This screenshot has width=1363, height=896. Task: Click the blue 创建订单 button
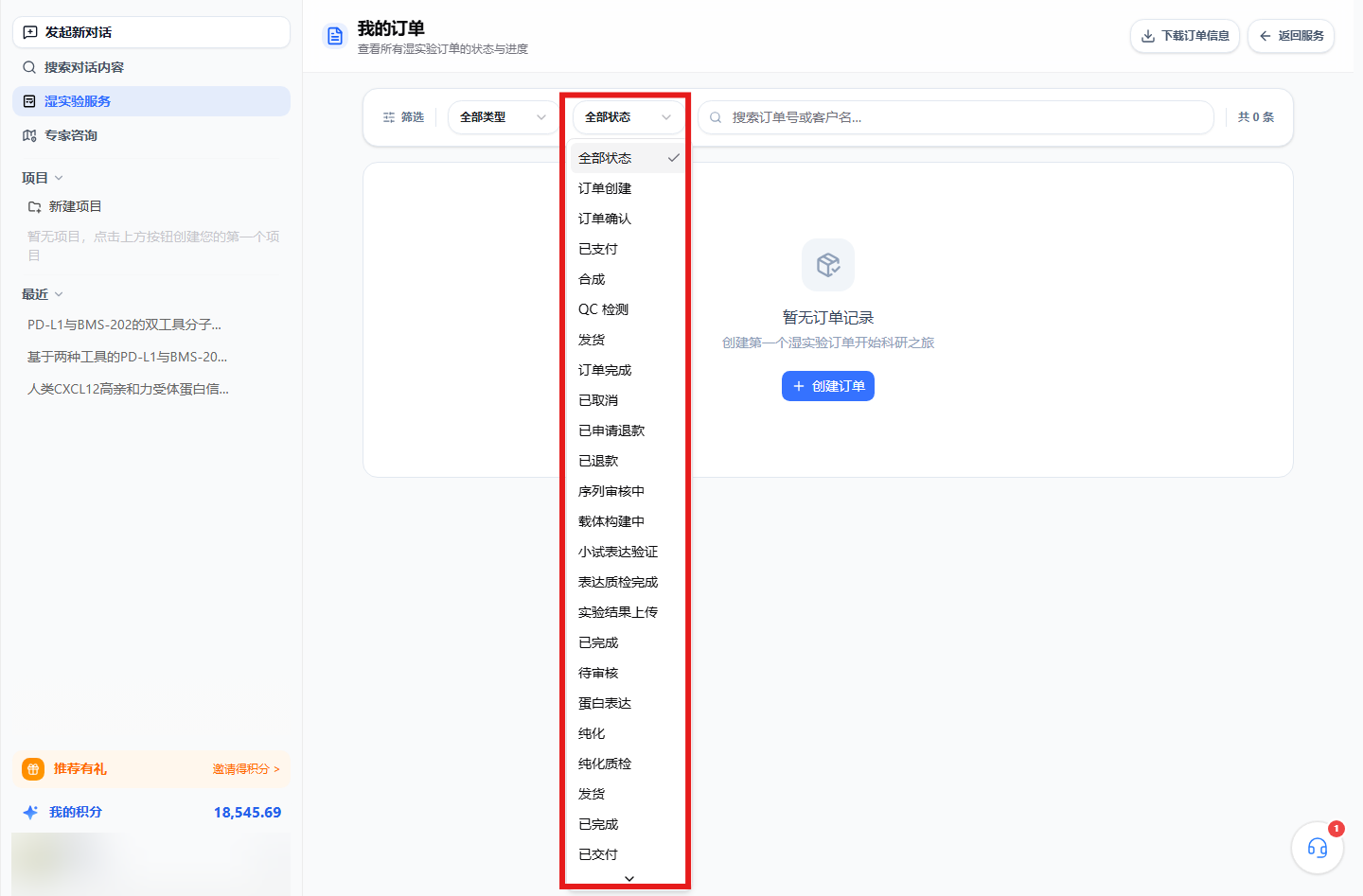[x=828, y=386]
